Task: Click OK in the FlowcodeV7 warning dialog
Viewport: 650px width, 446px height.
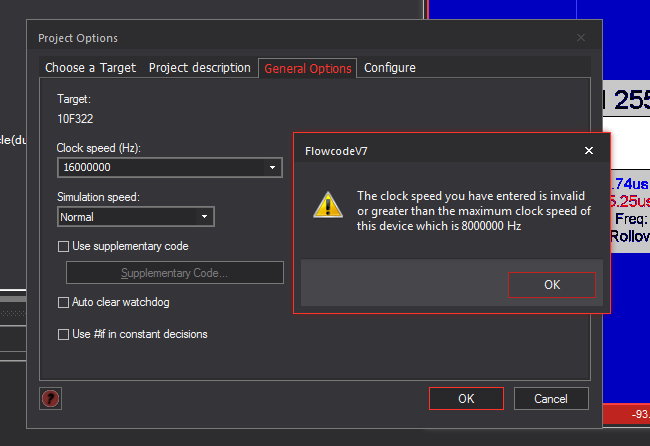Action: 552,285
